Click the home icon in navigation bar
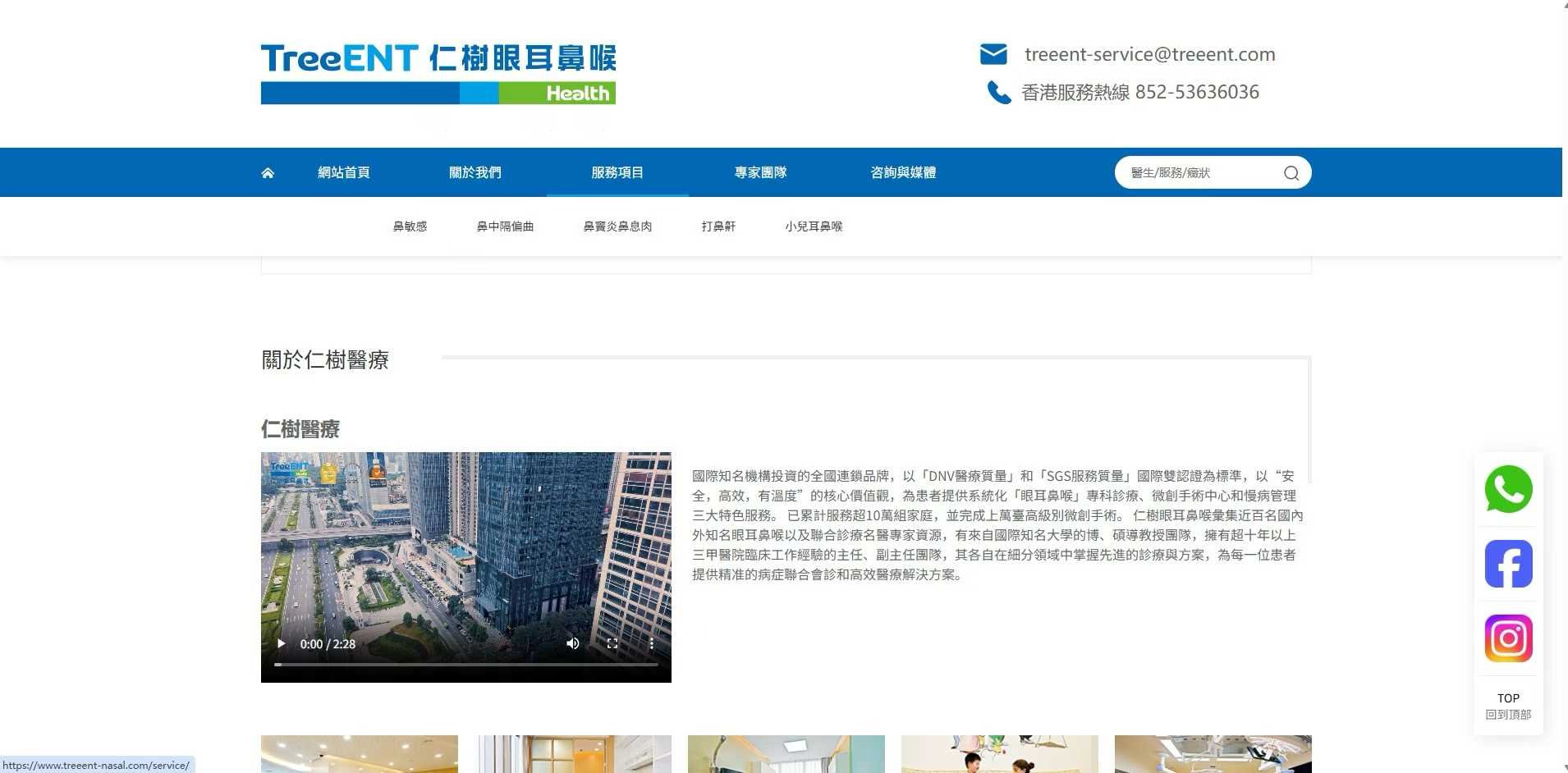Image resolution: width=1568 pixels, height=773 pixels. (268, 173)
